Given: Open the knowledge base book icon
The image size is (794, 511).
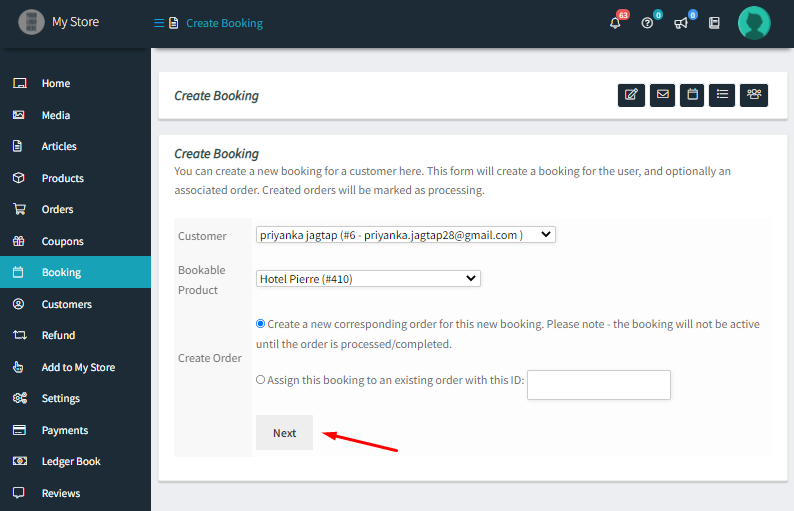Looking at the screenshot, I should pyautogui.click(x=714, y=23).
